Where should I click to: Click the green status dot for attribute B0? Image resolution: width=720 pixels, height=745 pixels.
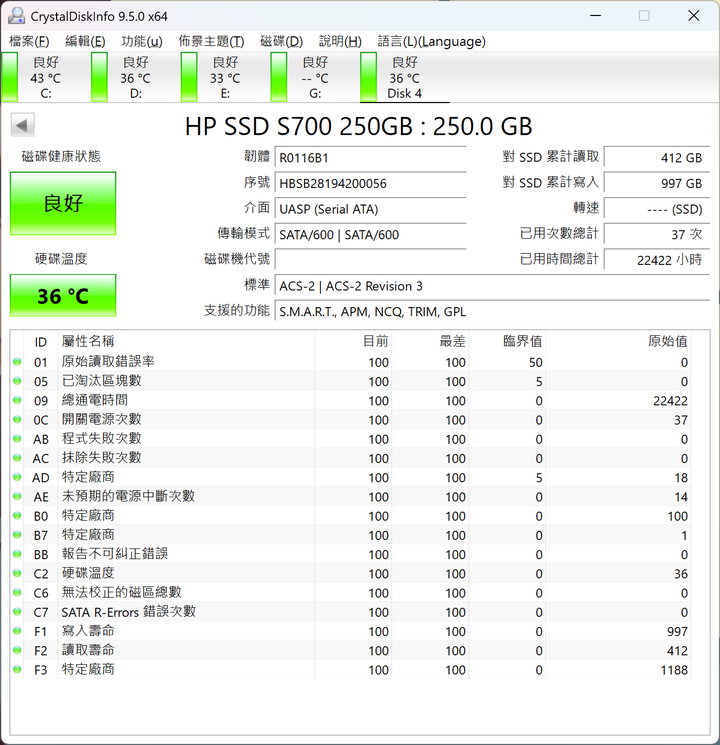[x=17, y=516]
